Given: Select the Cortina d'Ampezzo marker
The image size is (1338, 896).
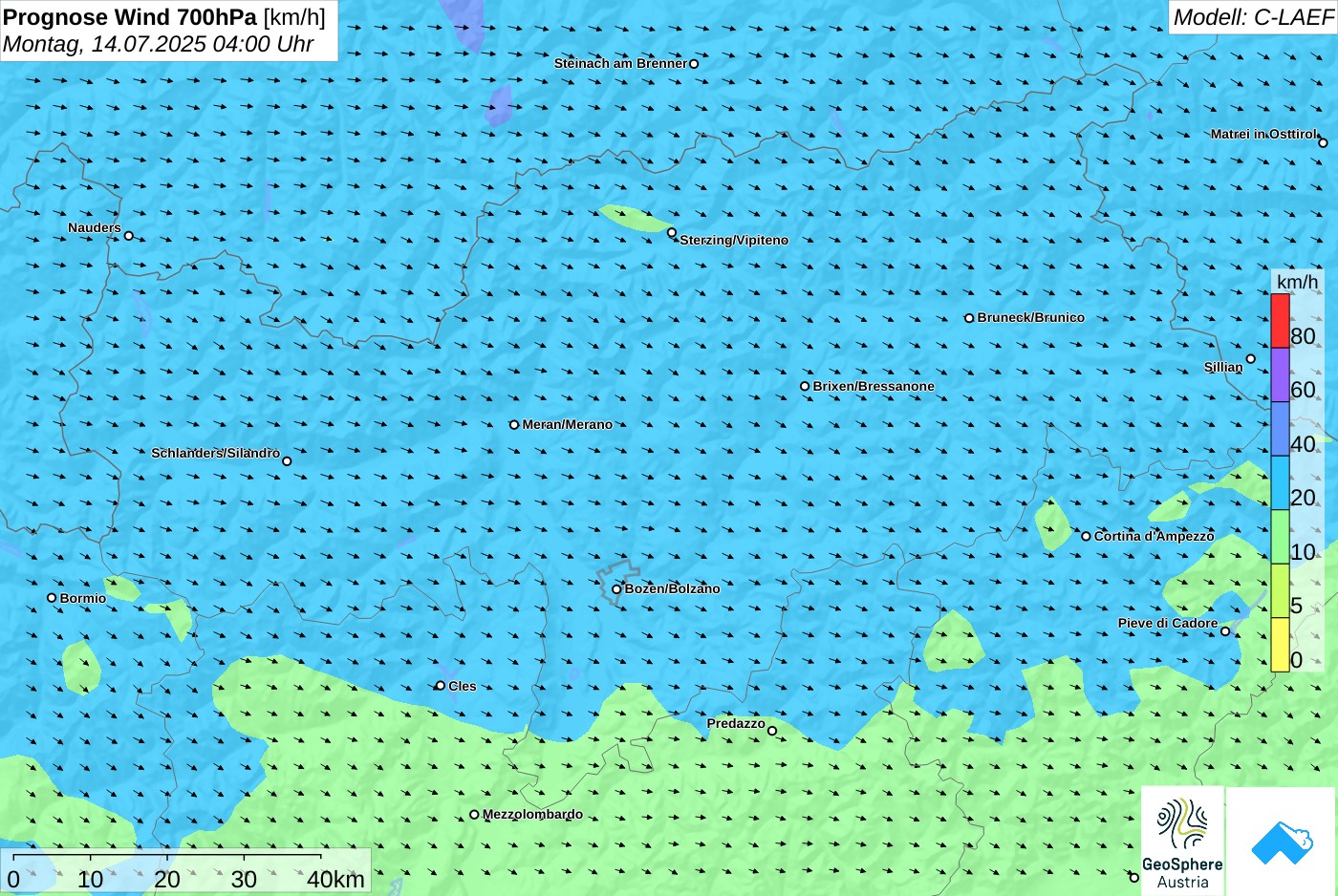Looking at the screenshot, I should [1086, 536].
